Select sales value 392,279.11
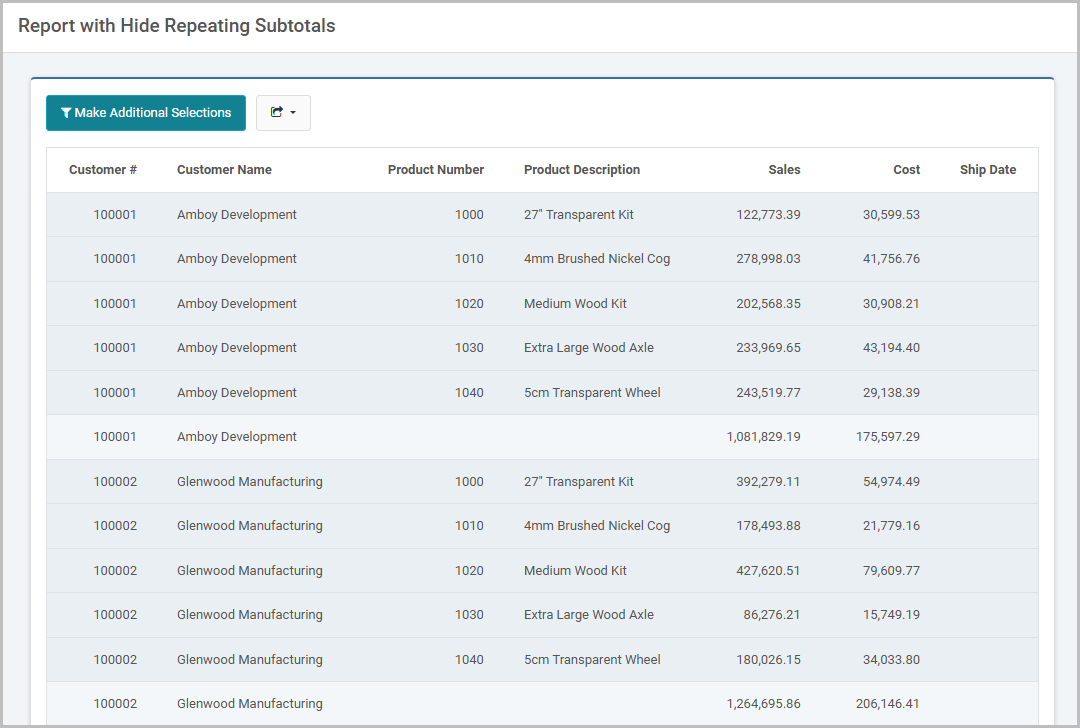 pyautogui.click(x=768, y=481)
